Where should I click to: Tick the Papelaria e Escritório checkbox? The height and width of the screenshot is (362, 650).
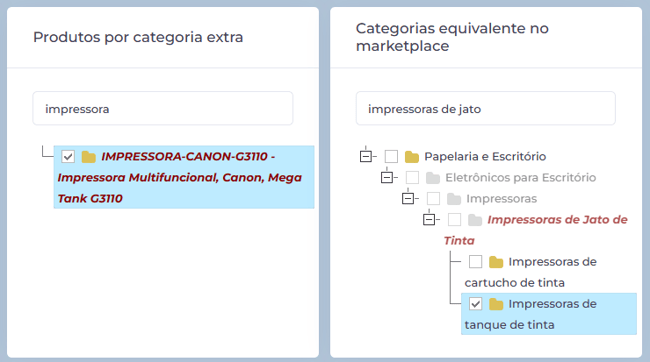pos(391,157)
